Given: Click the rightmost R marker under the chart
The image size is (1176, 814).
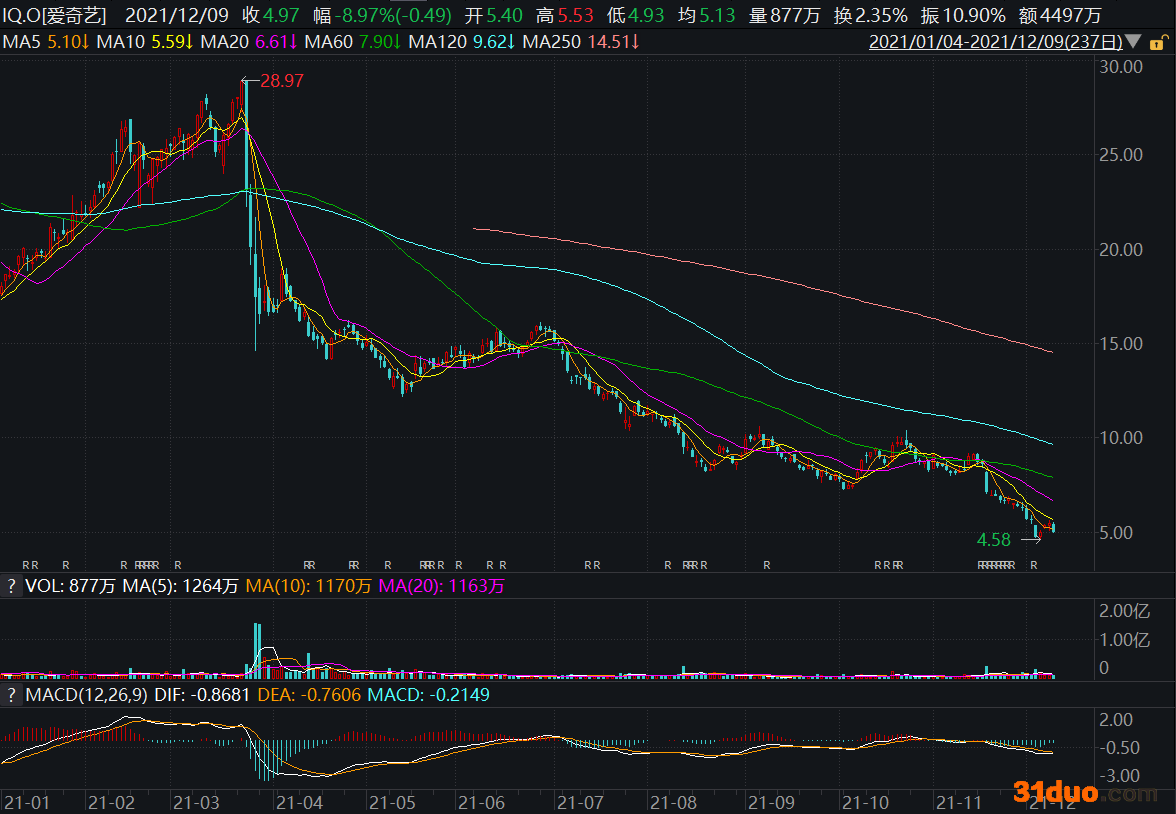Looking at the screenshot, I should (1034, 566).
